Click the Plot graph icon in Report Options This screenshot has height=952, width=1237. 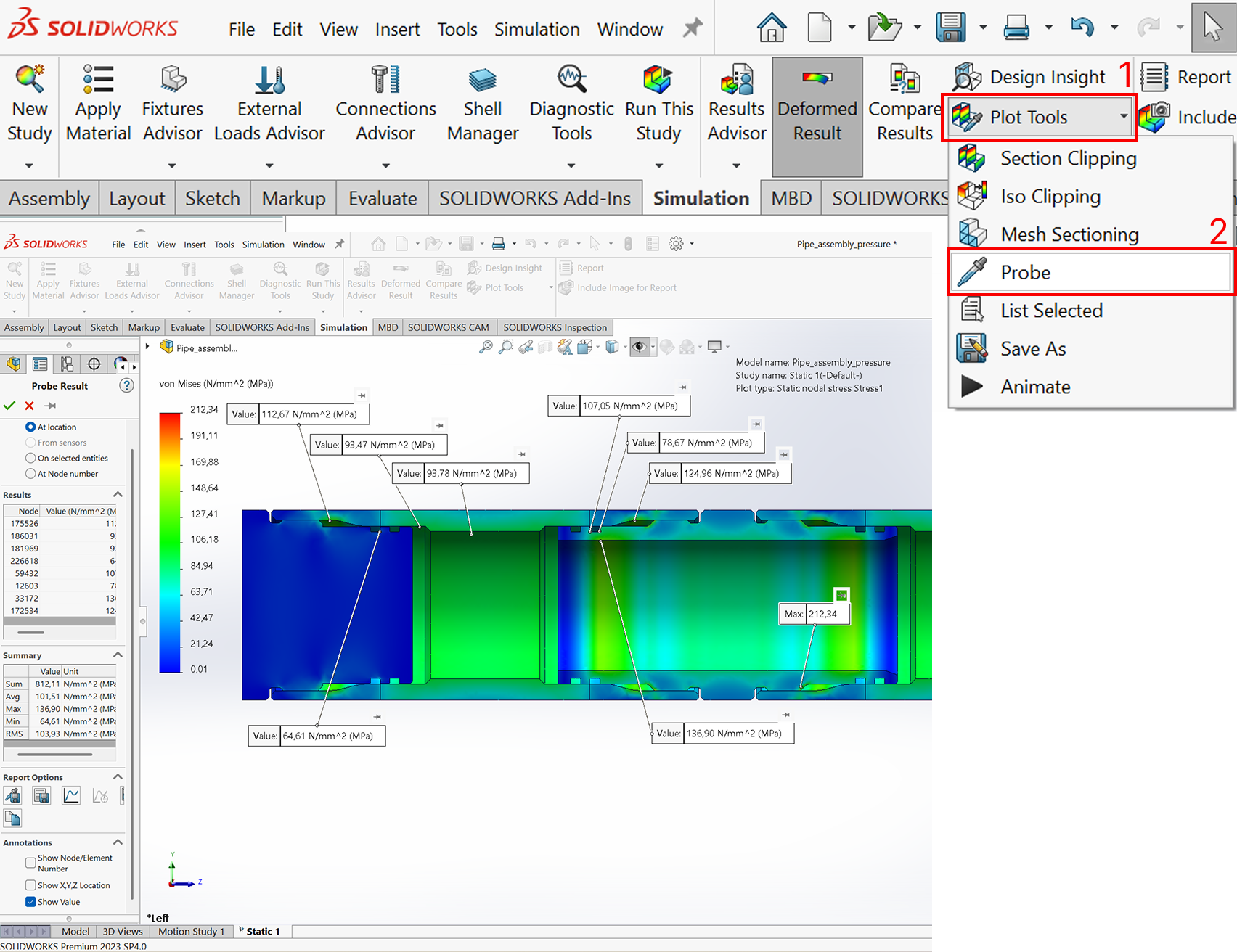coord(71,795)
